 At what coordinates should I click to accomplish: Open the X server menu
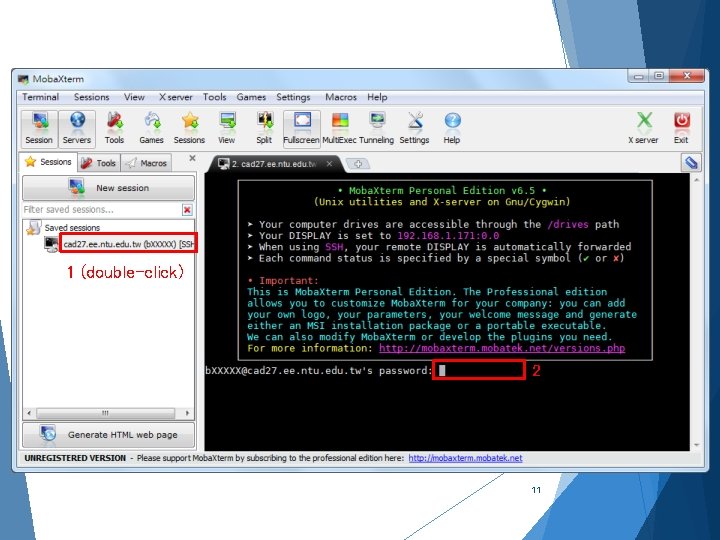coord(175,97)
